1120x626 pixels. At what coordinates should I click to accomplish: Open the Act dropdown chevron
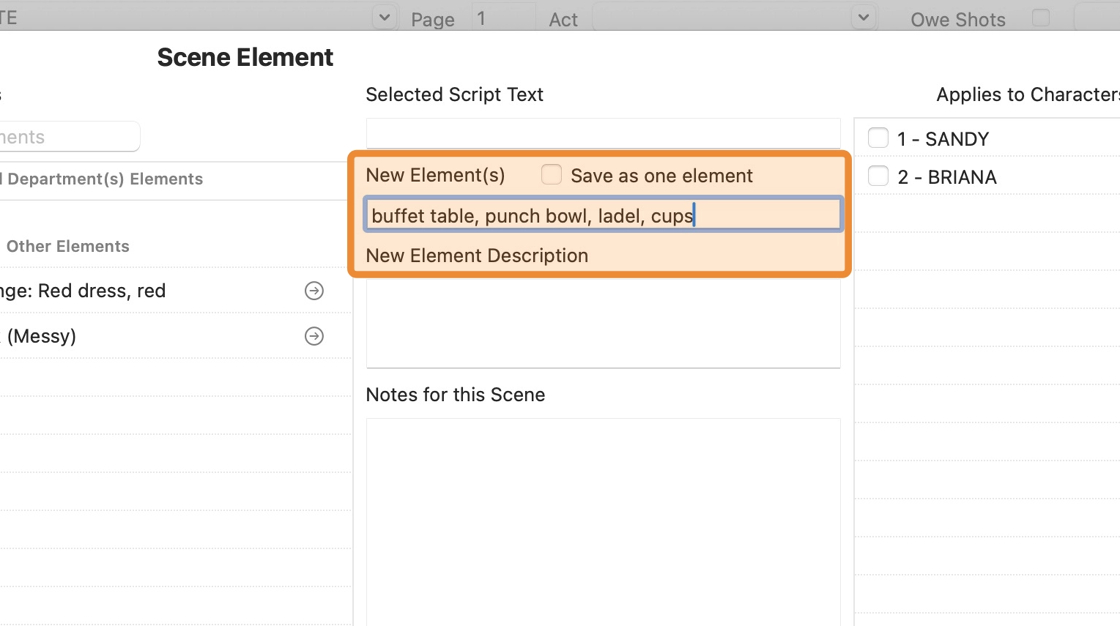(863, 18)
